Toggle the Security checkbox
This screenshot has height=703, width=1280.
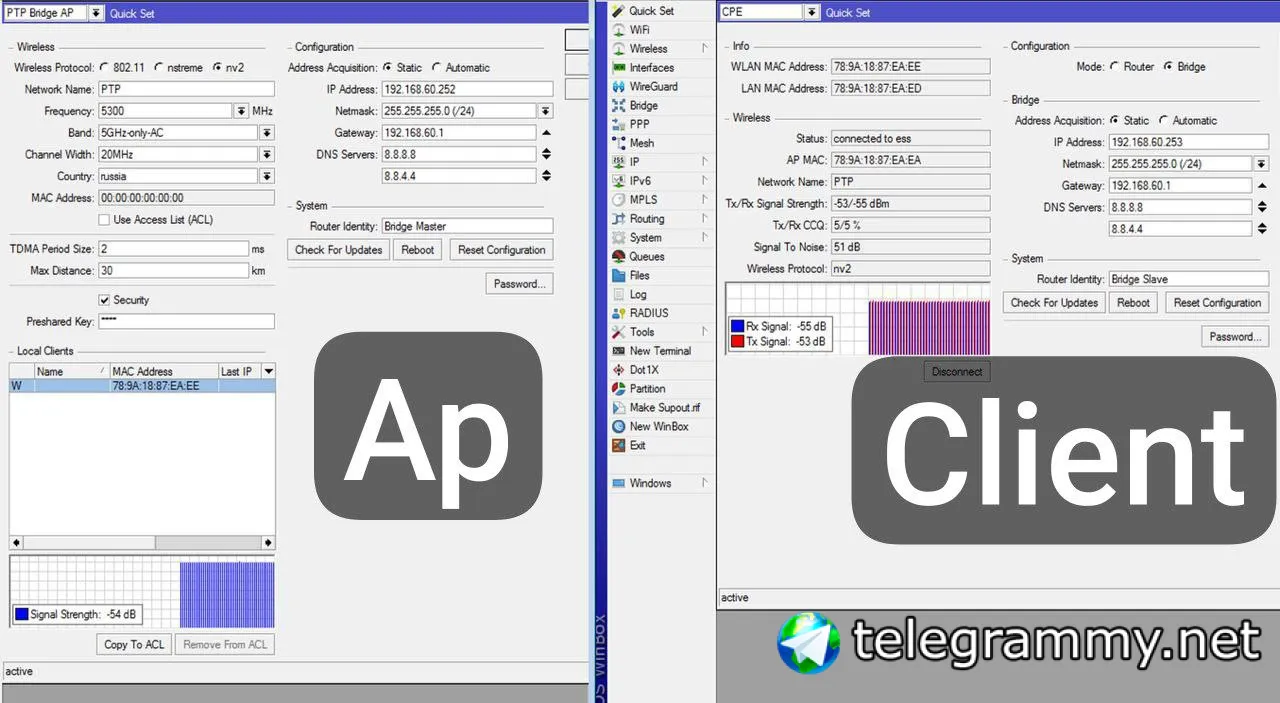click(104, 300)
